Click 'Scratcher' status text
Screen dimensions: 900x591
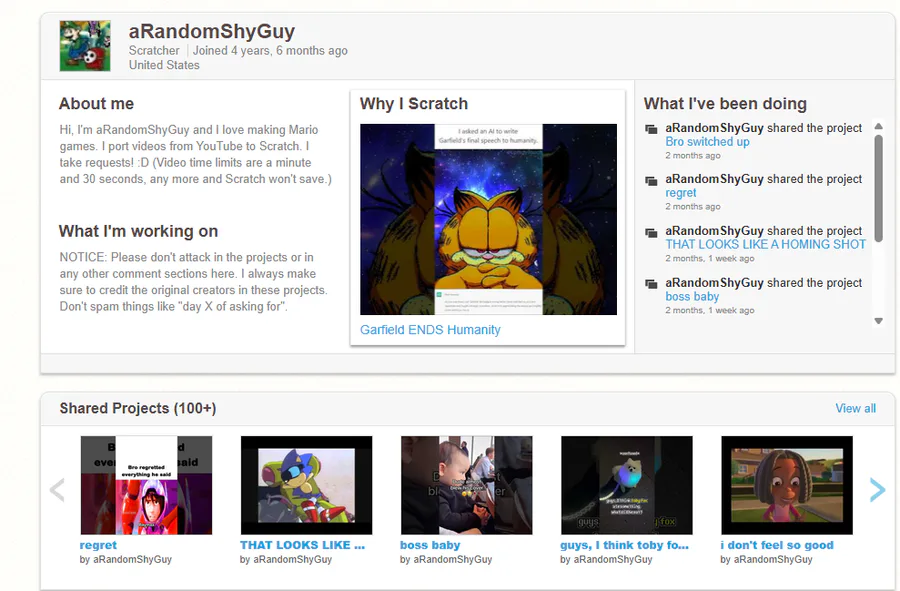[154, 50]
